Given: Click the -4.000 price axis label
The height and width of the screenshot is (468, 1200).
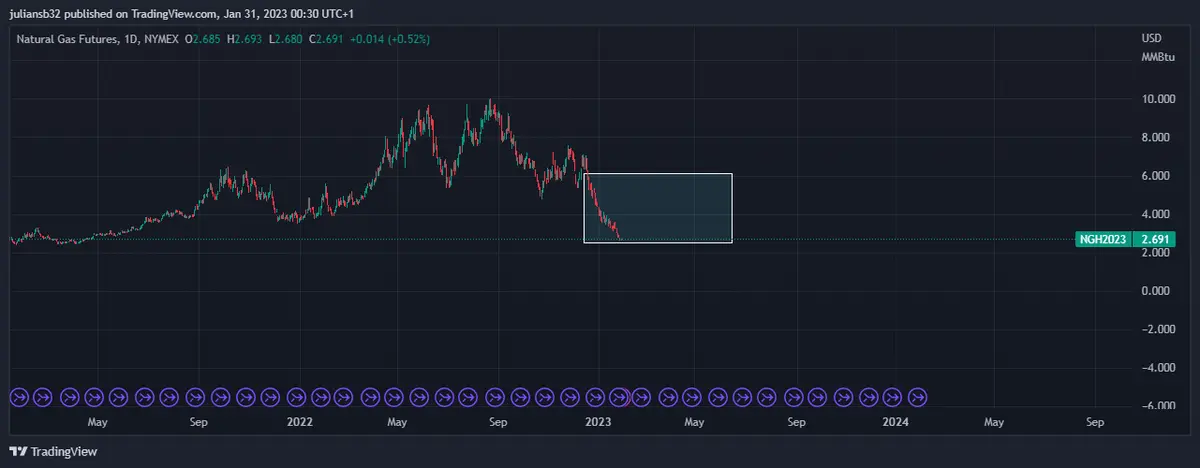Looking at the screenshot, I should (x=1158, y=368).
